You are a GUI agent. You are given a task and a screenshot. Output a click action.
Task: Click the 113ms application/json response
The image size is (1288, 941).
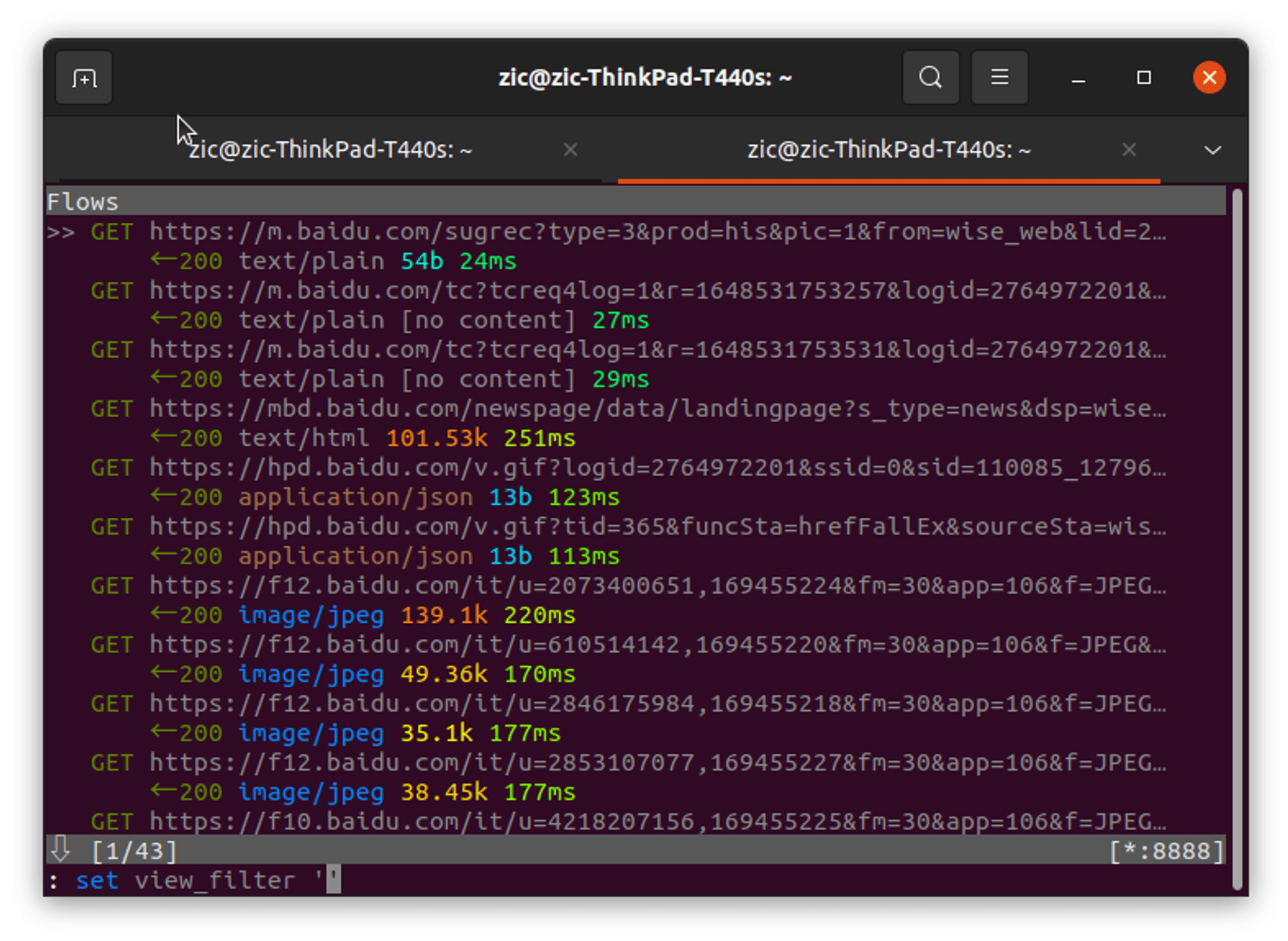(x=385, y=556)
